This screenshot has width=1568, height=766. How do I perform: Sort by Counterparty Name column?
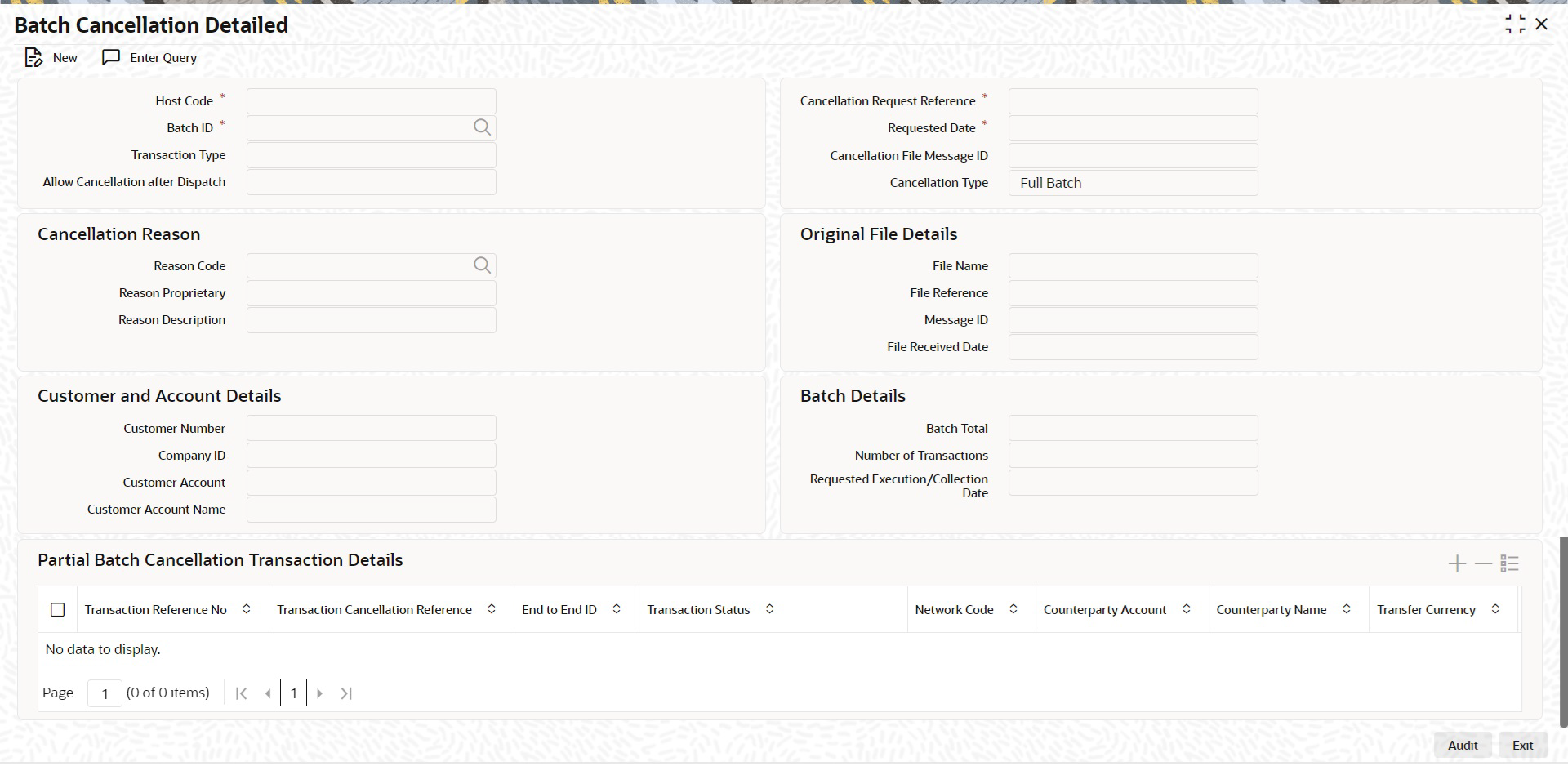click(x=1347, y=609)
